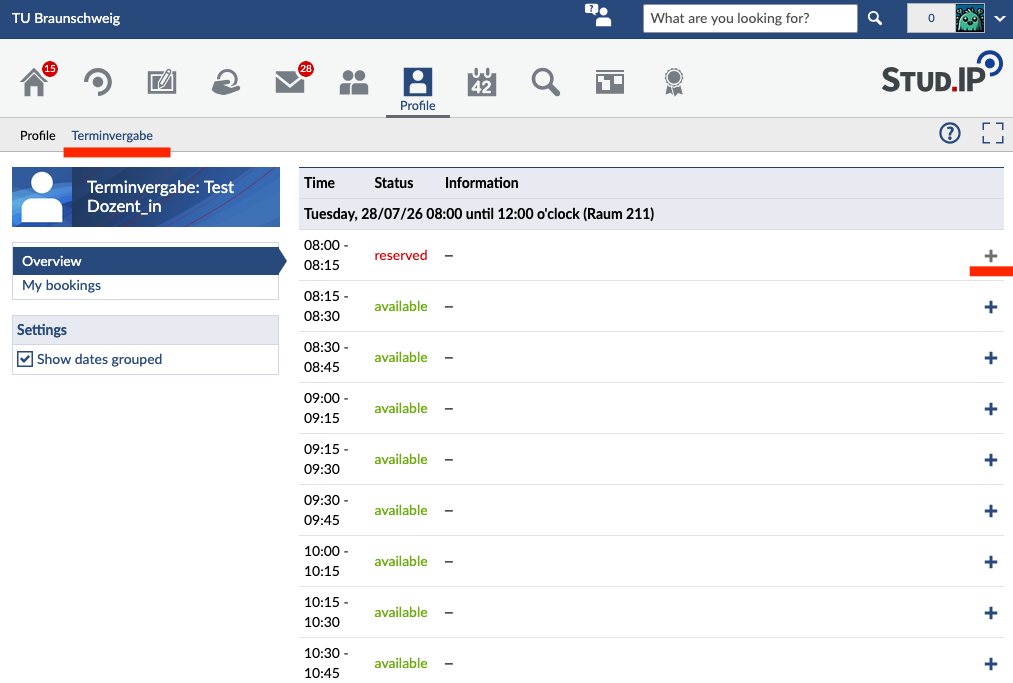Image resolution: width=1013 pixels, height=683 pixels.
Task: Click the search submit magnifier
Action: [x=875, y=18]
